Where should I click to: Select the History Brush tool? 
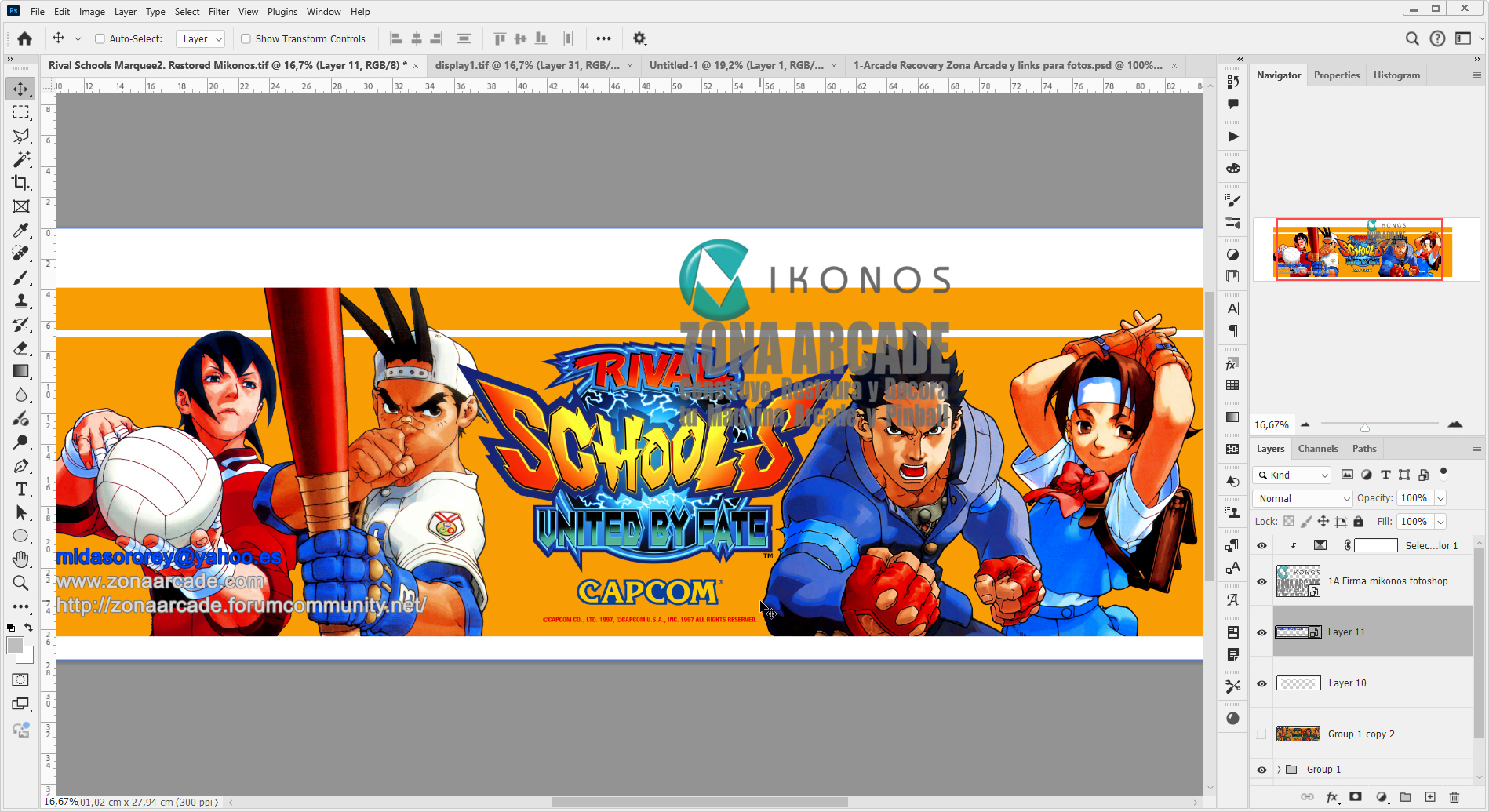click(21, 324)
